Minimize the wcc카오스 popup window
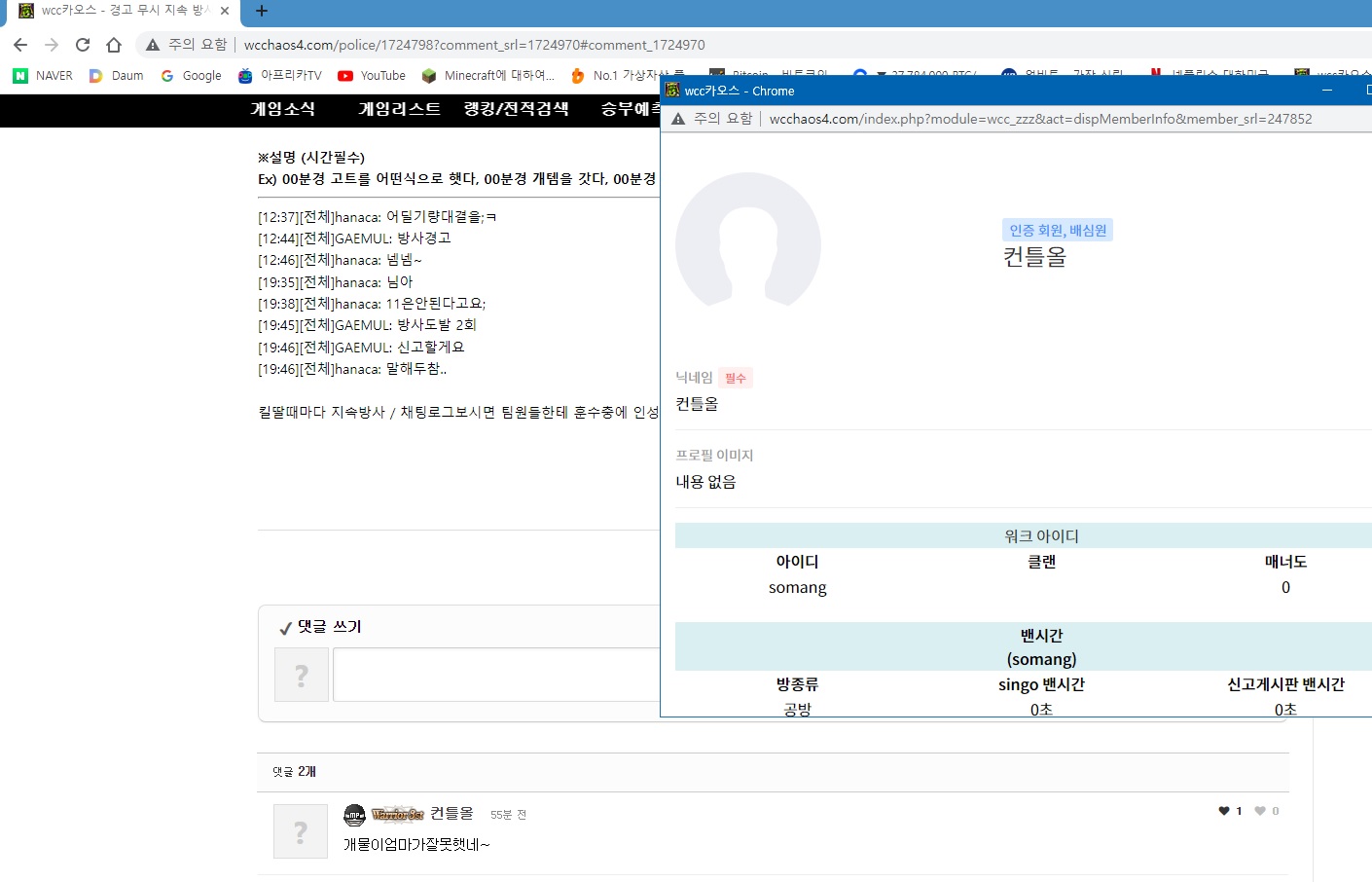The width and height of the screenshot is (1372, 882). 1326,90
